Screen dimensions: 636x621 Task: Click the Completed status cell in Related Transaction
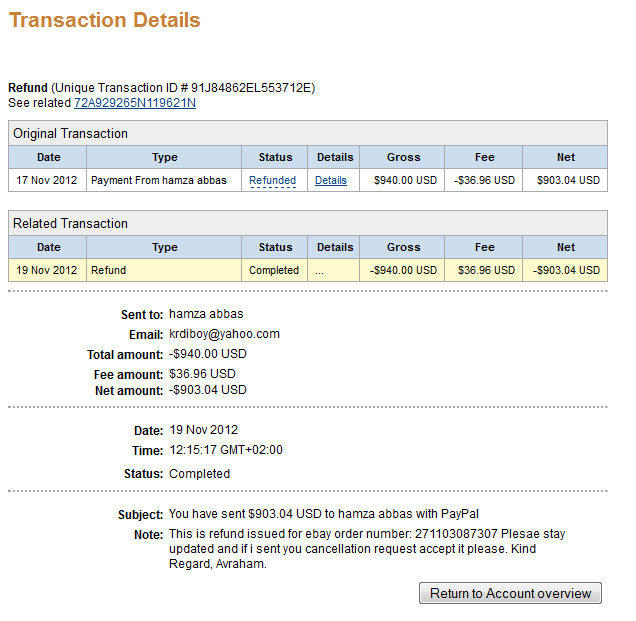coord(274,270)
